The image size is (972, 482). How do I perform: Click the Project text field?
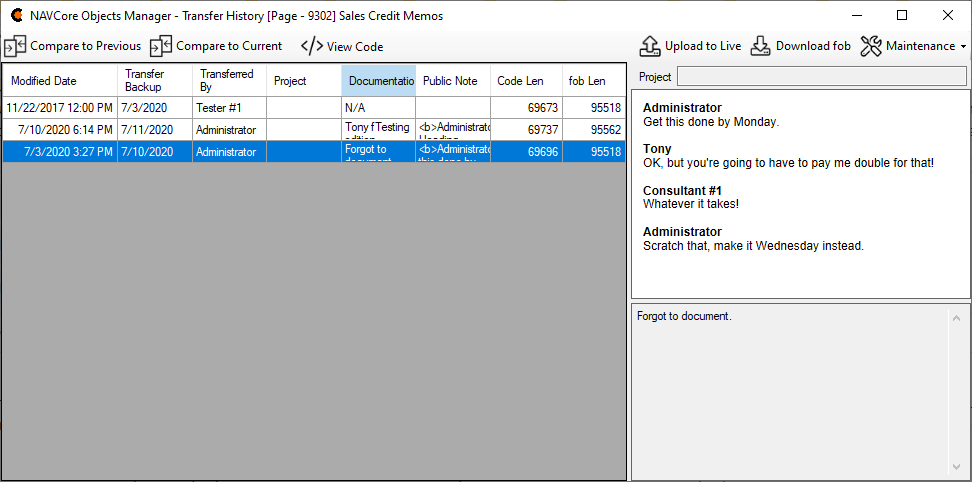coord(822,77)
